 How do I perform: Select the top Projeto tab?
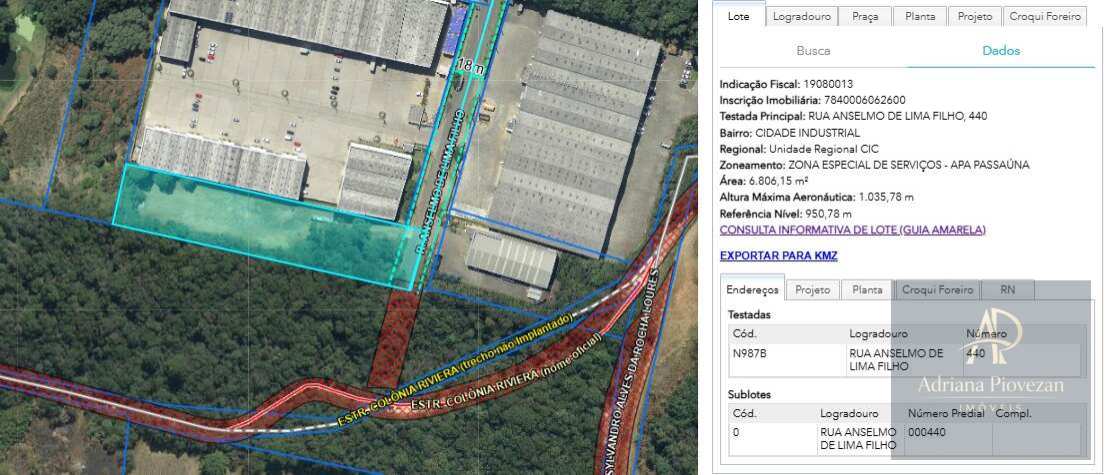pos(975,16)
